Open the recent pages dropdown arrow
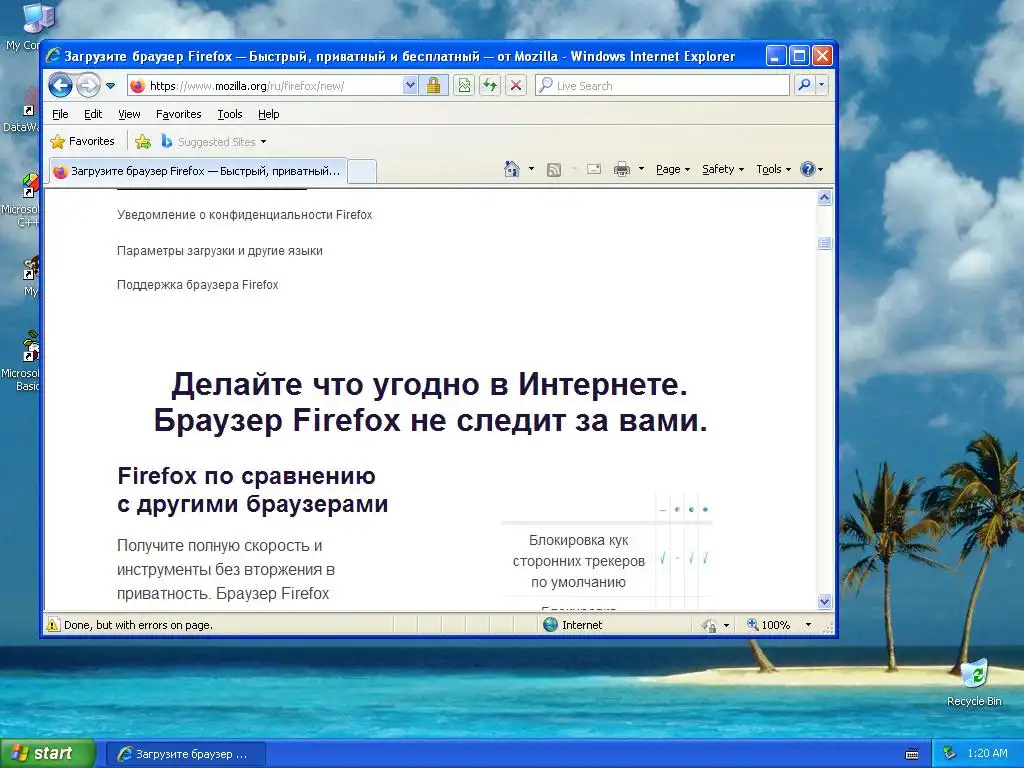 110,86
